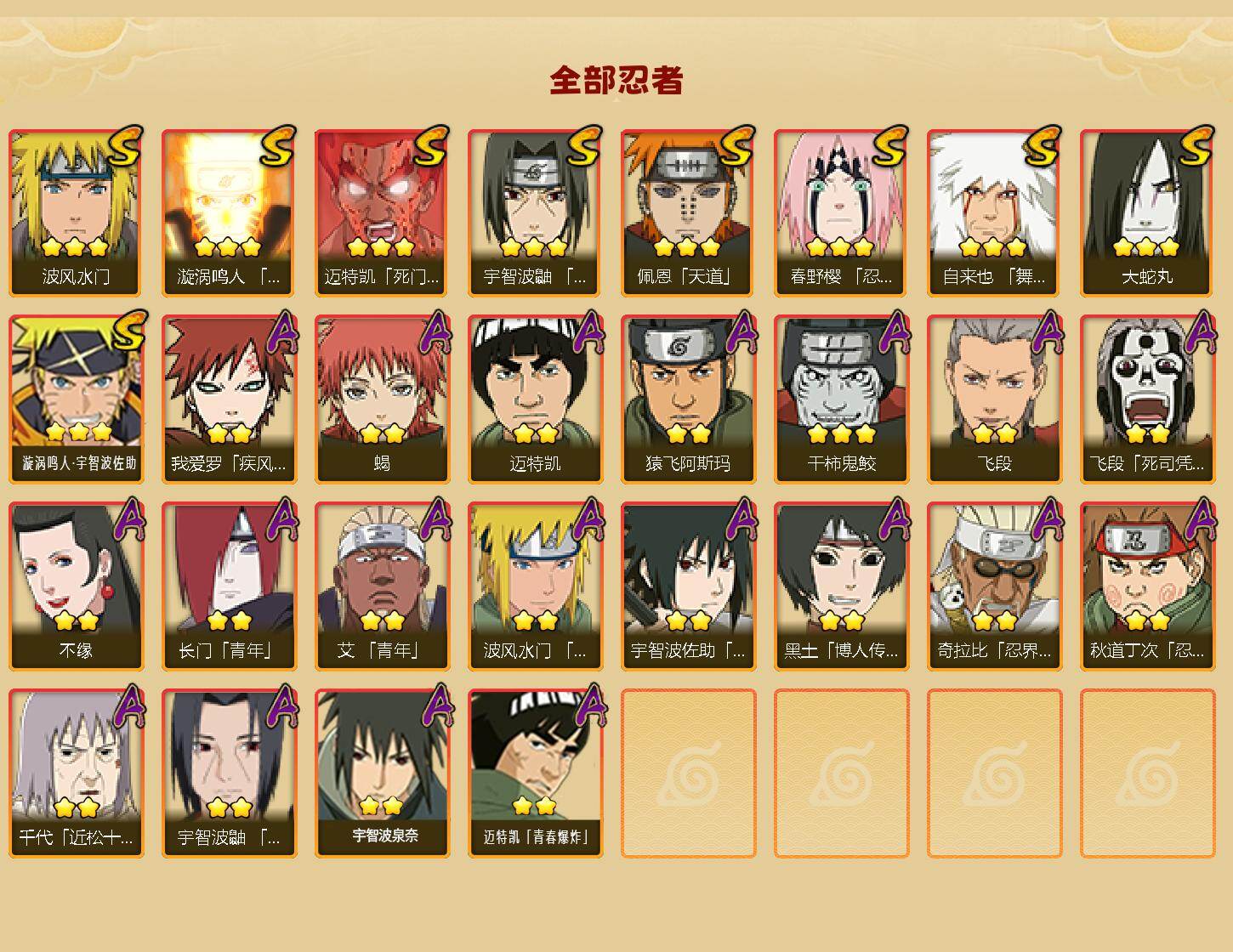Select the 干柿鬼鲛 ninja card
The height and width of the screenshot is (952, 1233).
point(841,399)
